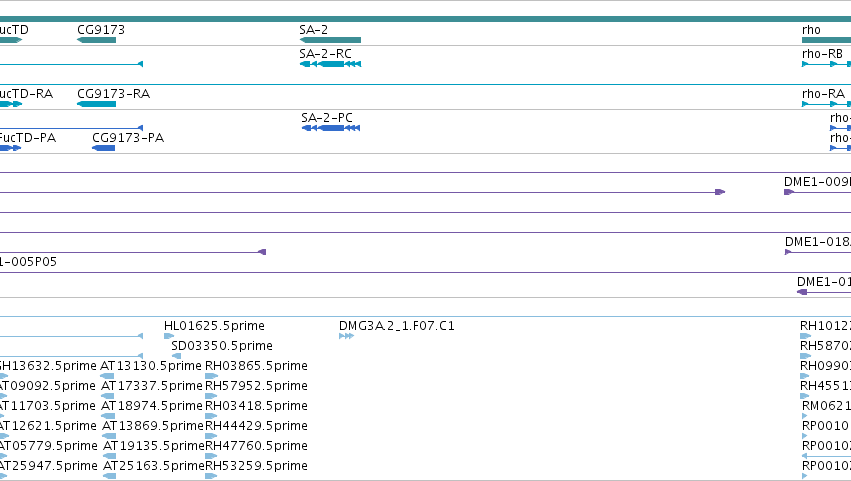
Task: Click the AT13869.5prime EST label
Action: pyautogui.click(x=153, y=426)
